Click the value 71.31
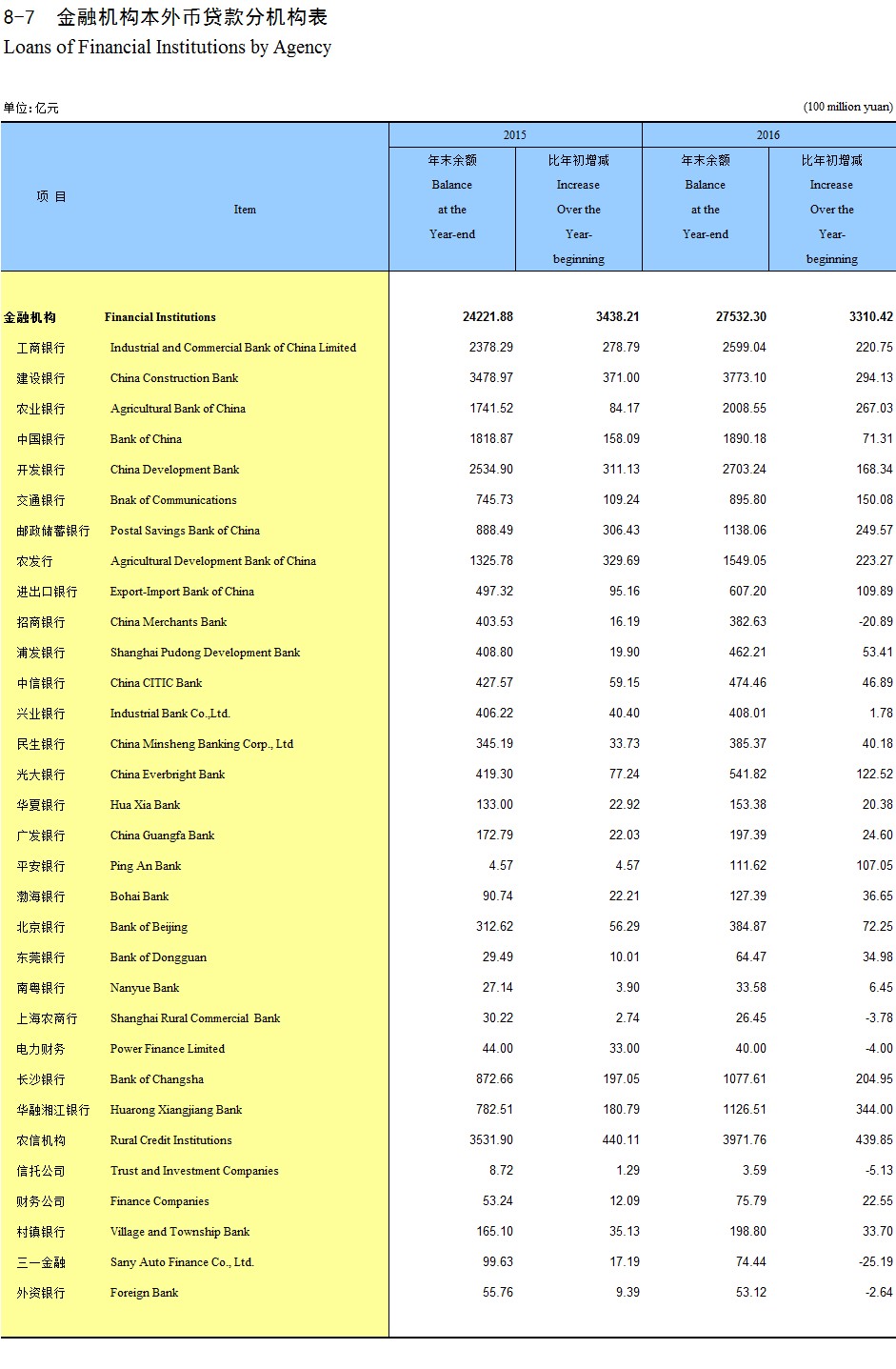 (878, 439)
